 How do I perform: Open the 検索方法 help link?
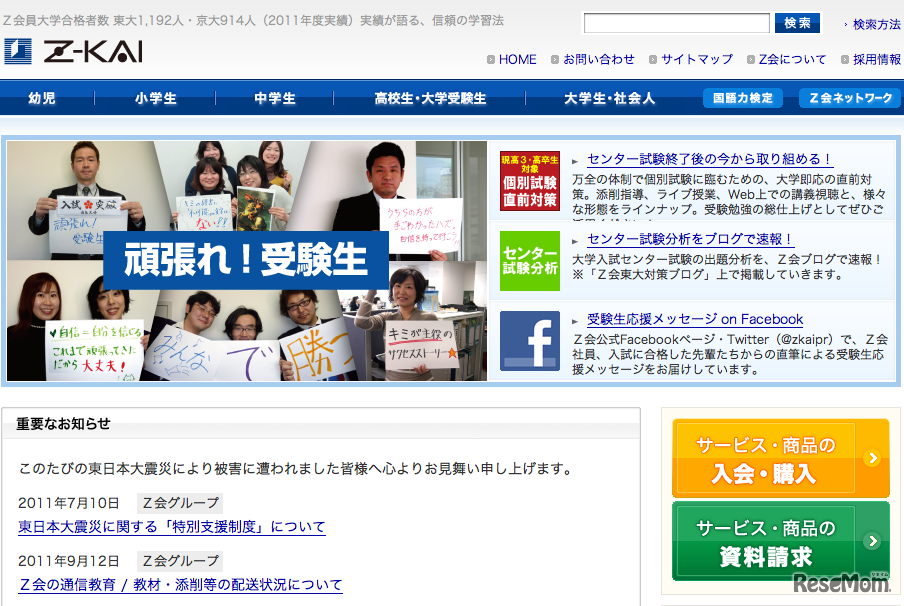(876, 24)
